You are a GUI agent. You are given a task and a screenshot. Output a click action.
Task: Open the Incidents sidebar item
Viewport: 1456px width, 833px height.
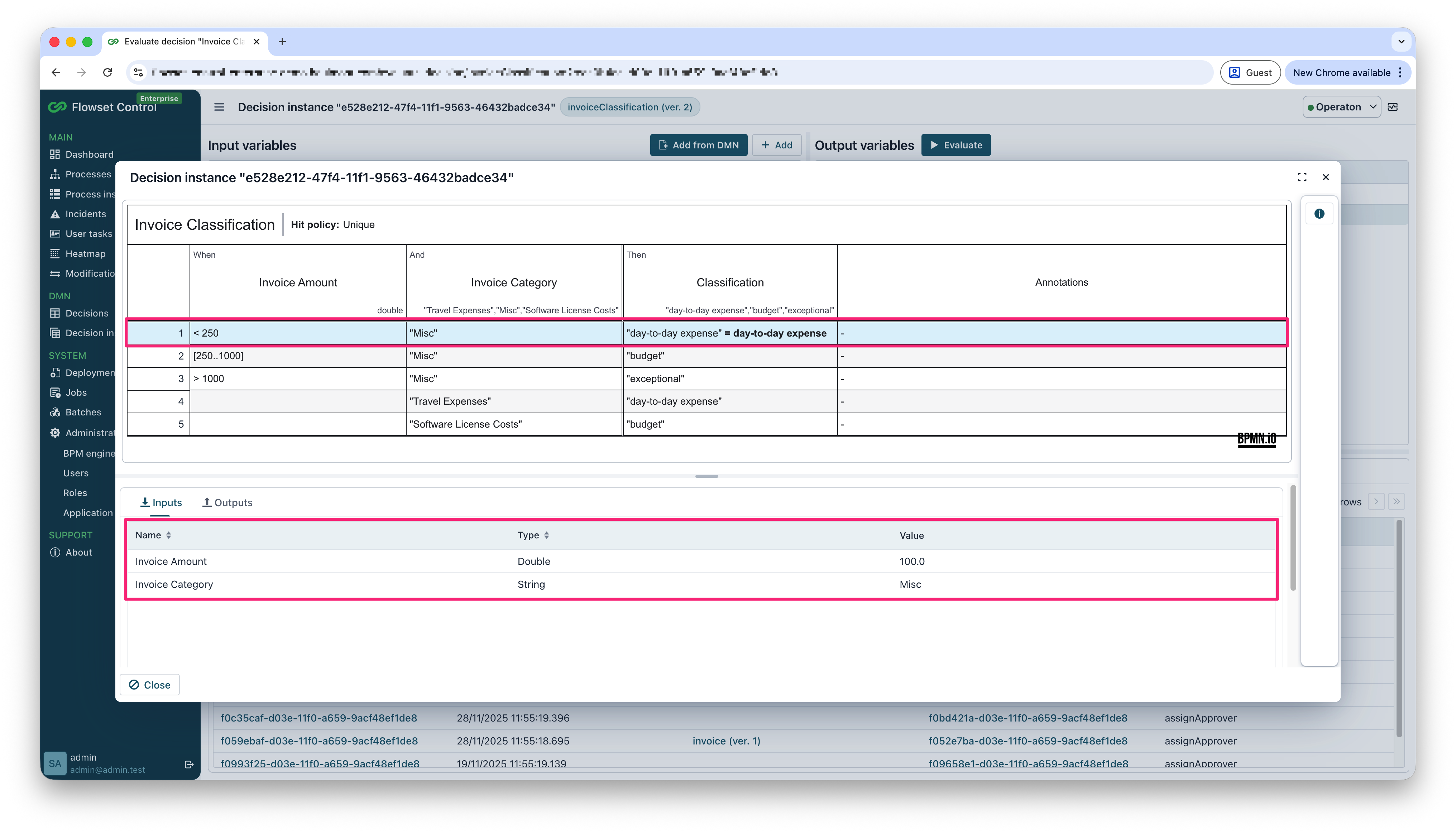point(78,214)
